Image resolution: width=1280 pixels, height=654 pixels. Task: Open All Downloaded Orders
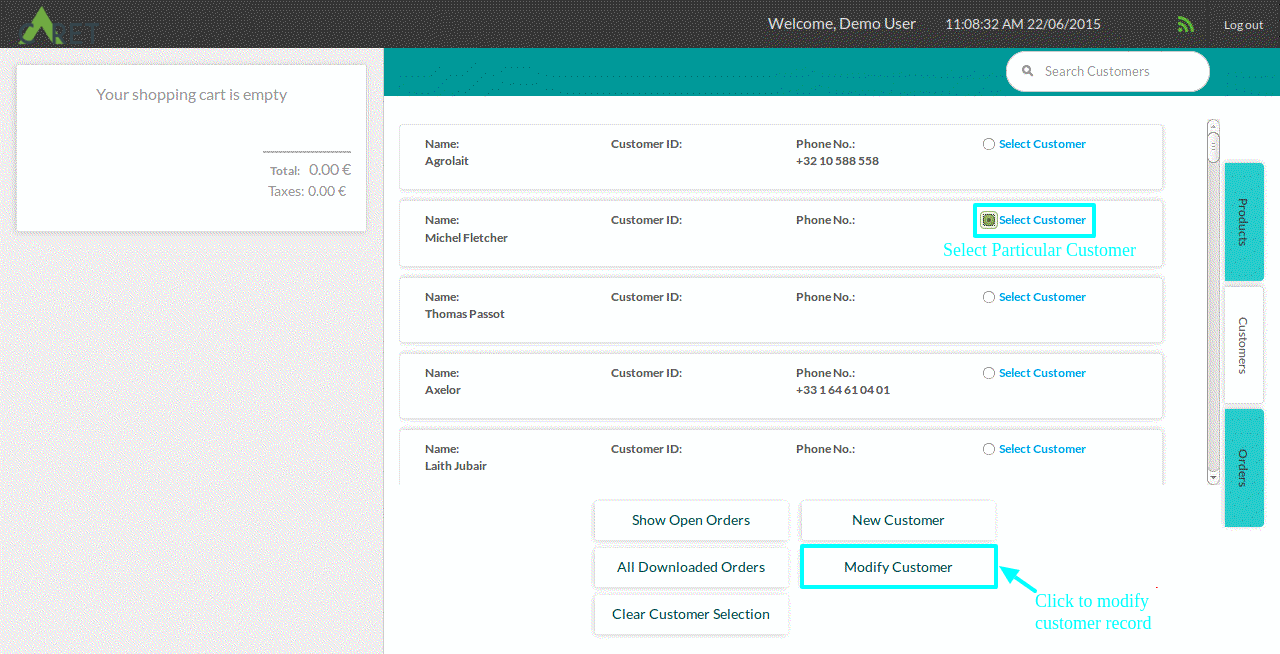coord(690,567)
